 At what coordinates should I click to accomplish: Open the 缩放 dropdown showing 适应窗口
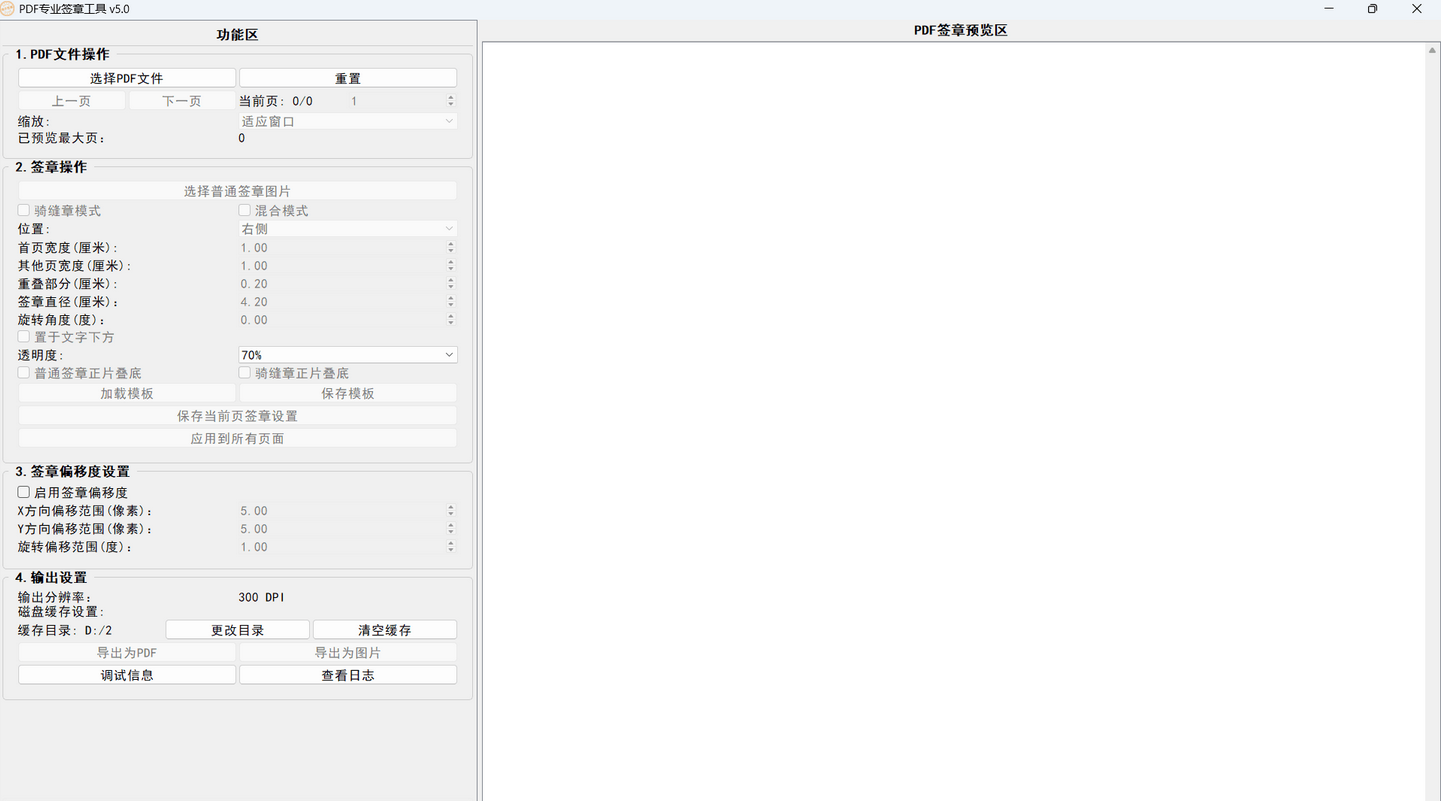[347, 120]
